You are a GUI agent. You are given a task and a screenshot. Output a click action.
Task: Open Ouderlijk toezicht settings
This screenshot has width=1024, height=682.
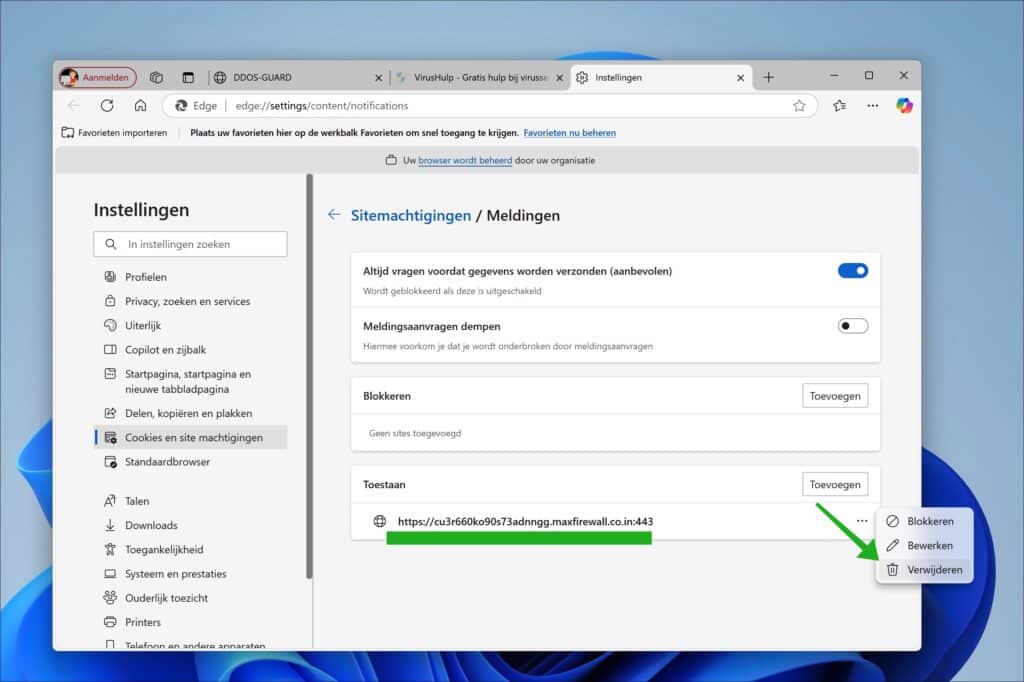pyautogui.click(x=190, y=598)
